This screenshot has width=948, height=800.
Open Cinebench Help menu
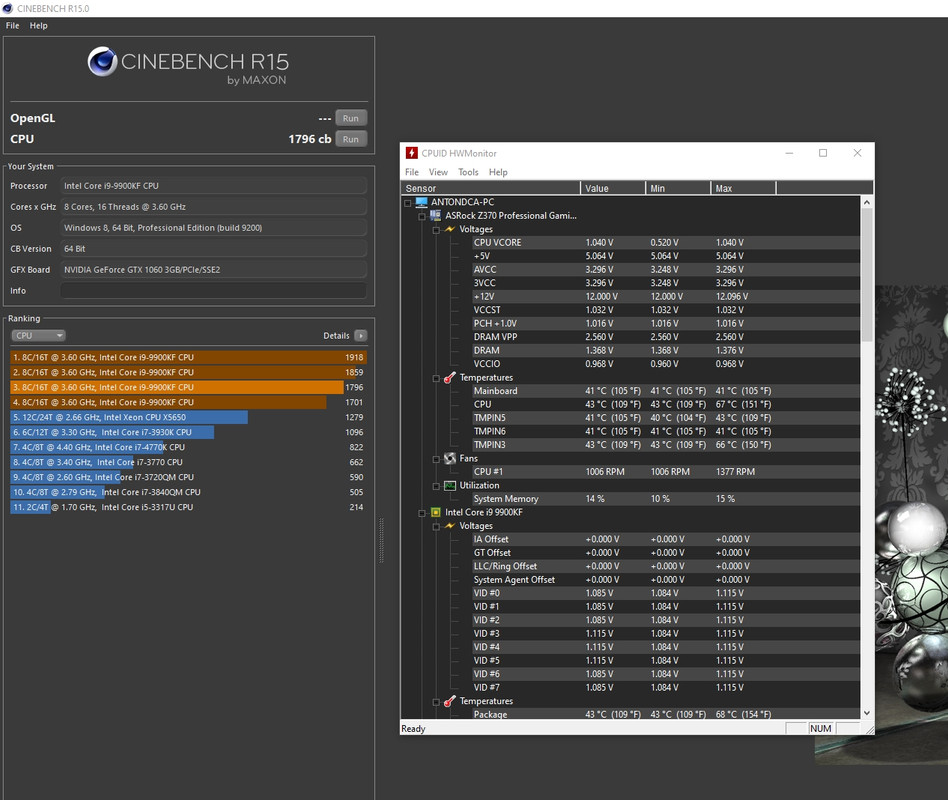39,25
